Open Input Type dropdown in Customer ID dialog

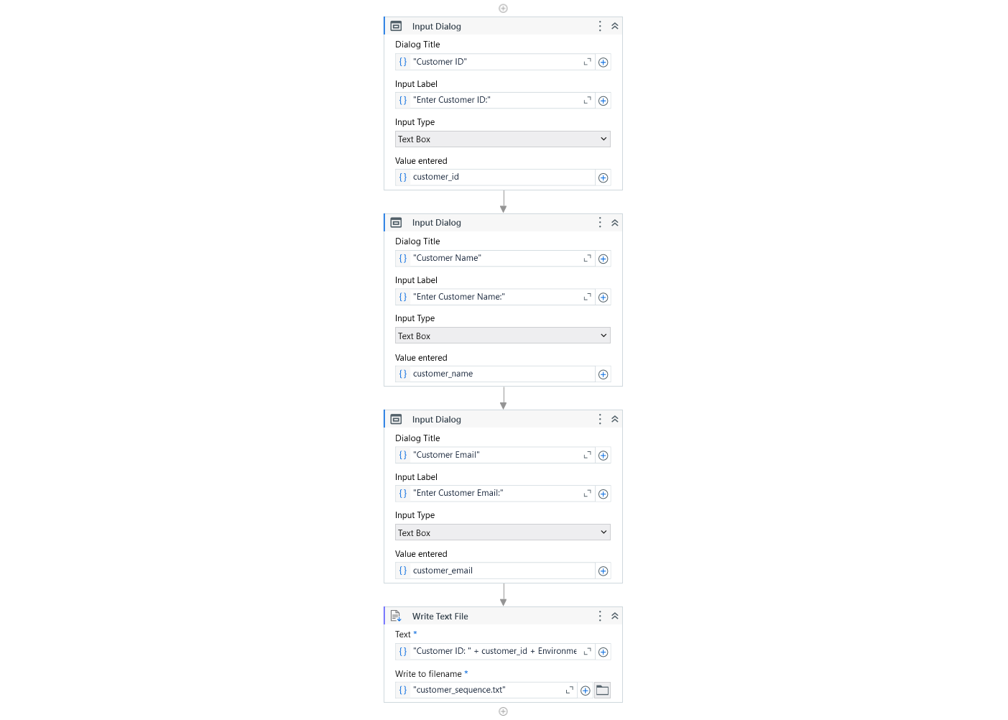point(503,139)
